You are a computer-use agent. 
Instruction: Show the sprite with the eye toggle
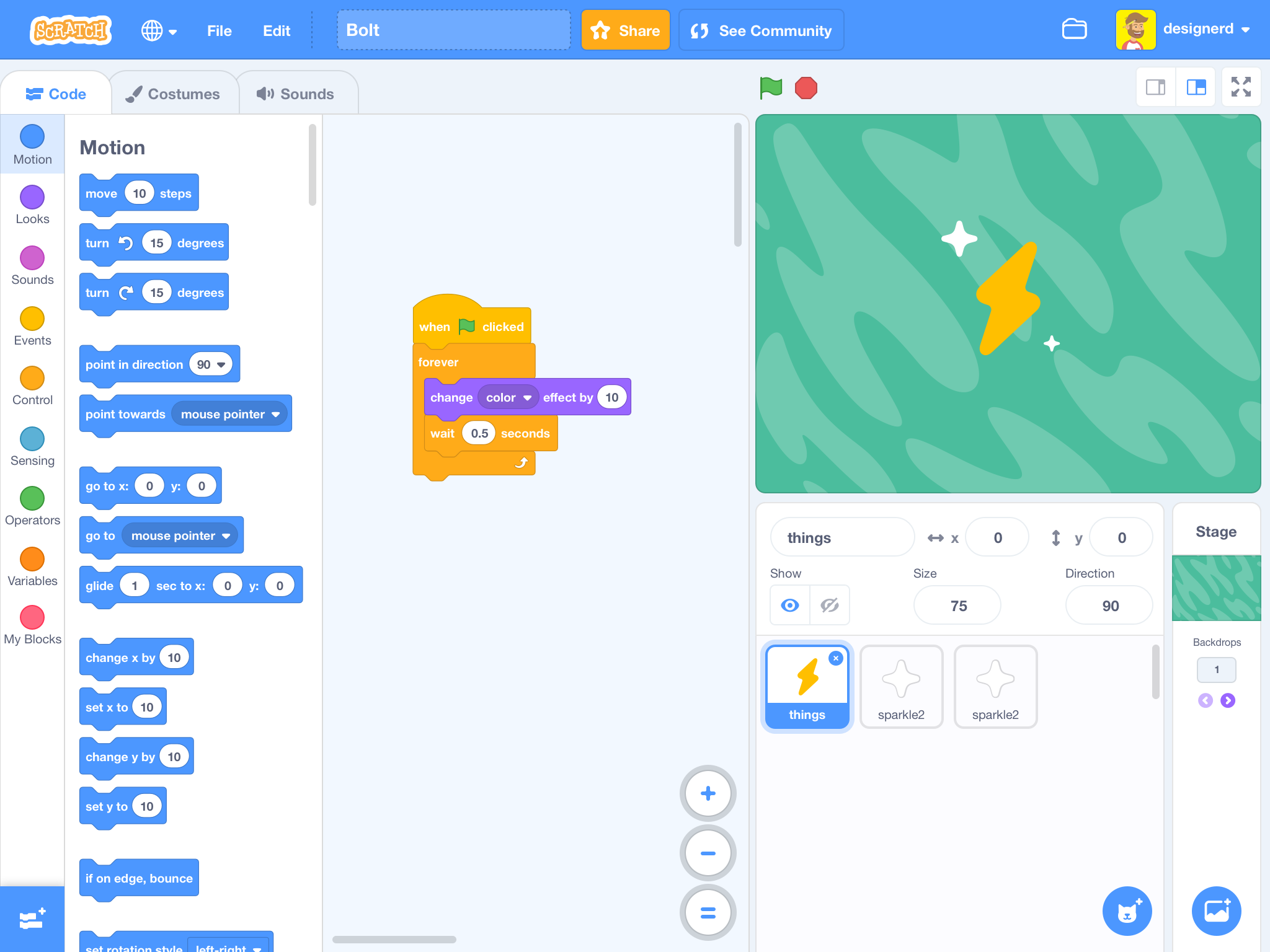point(789,605)
